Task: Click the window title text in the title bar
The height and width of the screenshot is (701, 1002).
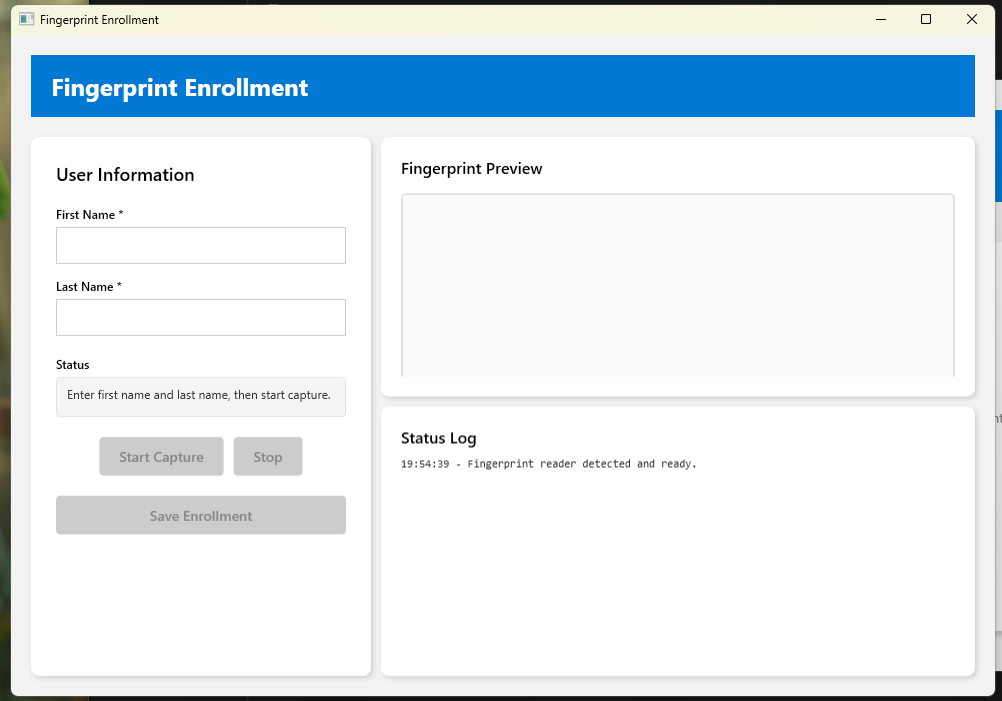Action: [99, 20]
